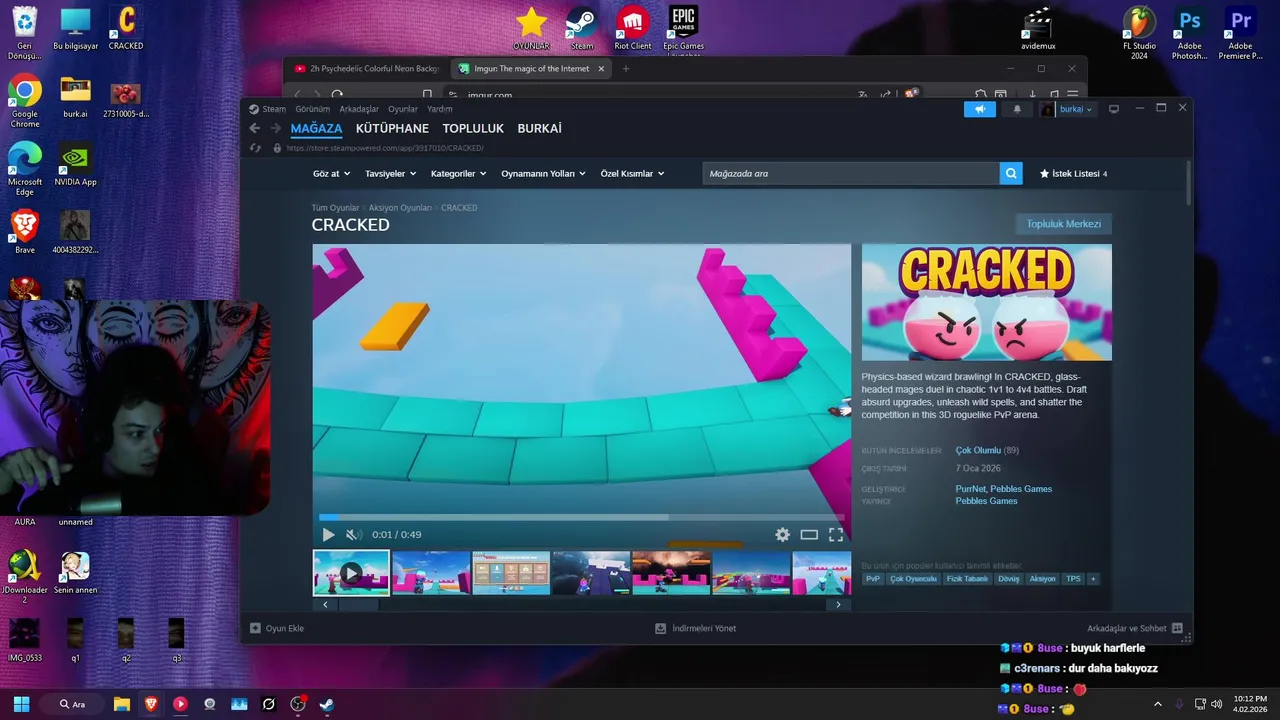1280x720 pixels.
Task: Click the lock icon beside Steam URL
Action: click(x=277, y=148)
